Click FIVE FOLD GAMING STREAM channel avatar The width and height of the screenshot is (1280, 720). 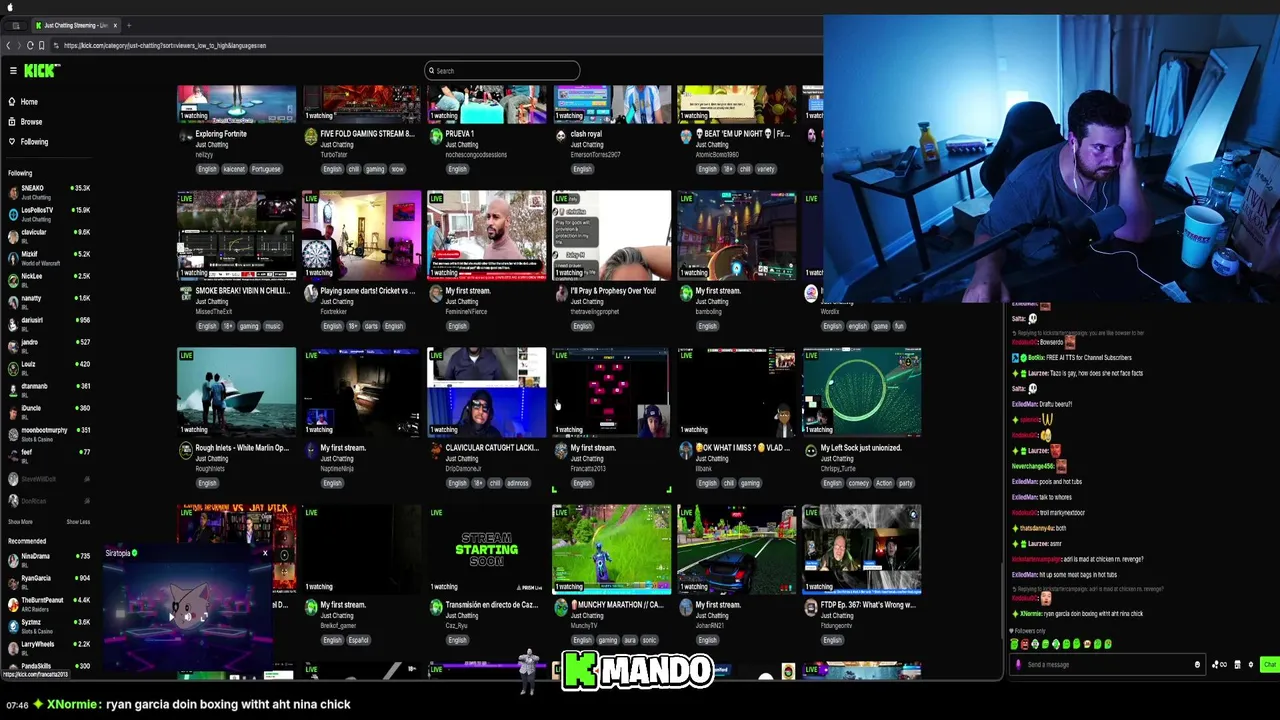coord(311,137)
